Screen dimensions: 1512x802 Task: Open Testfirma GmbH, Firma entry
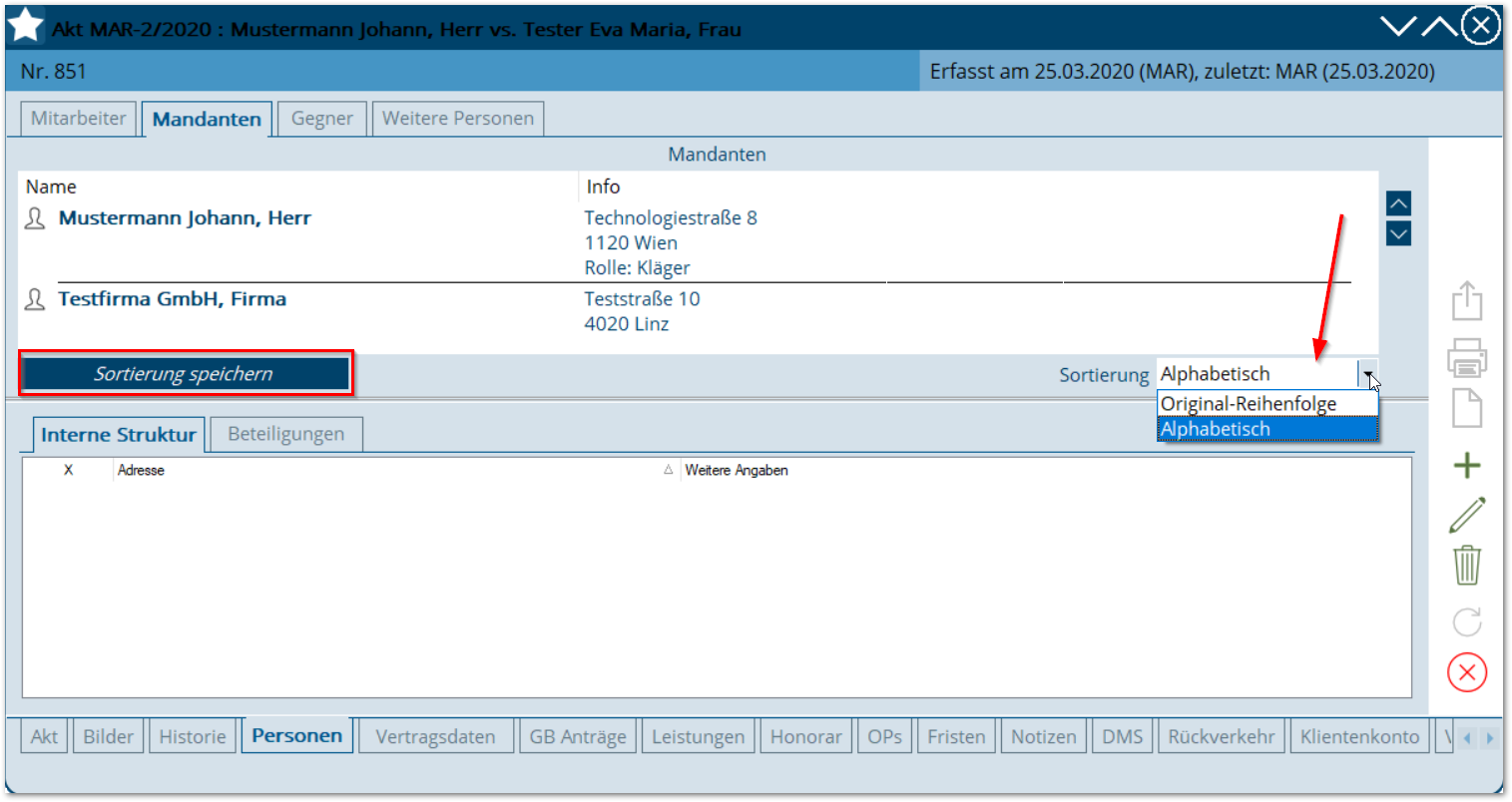(x=173, y=298)
